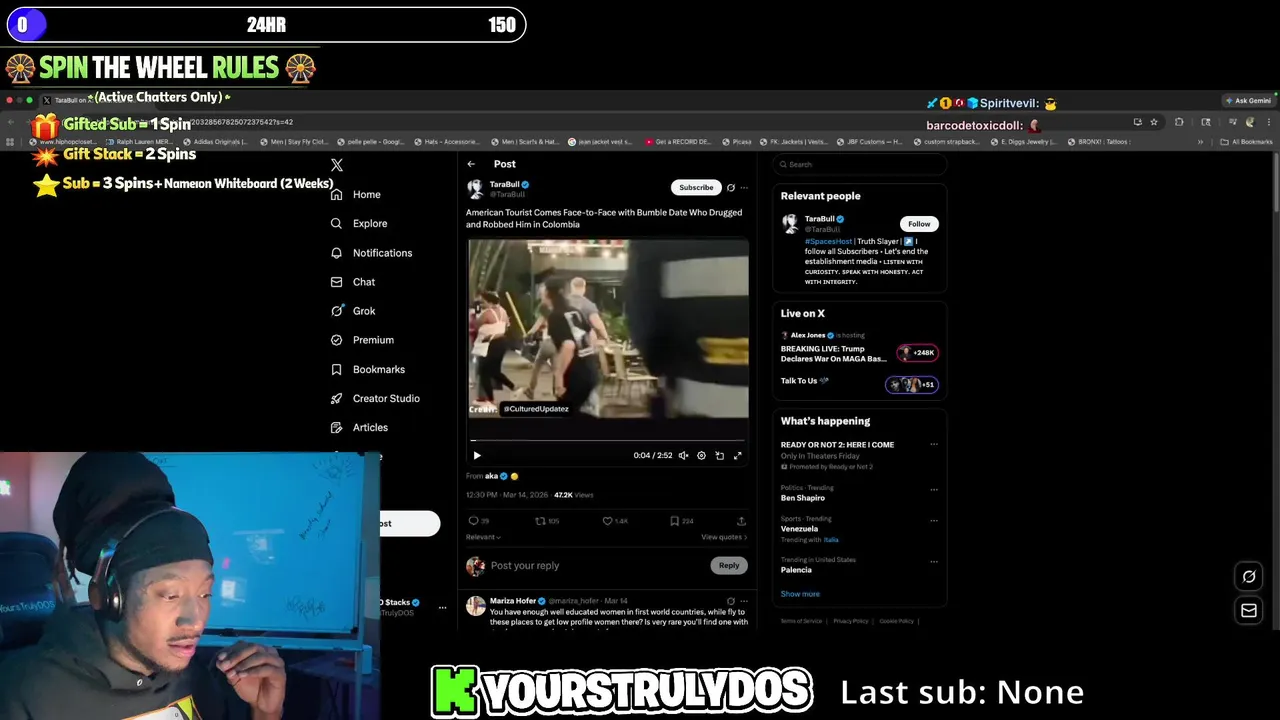Open floating Grok button

tap(1249, 576)
